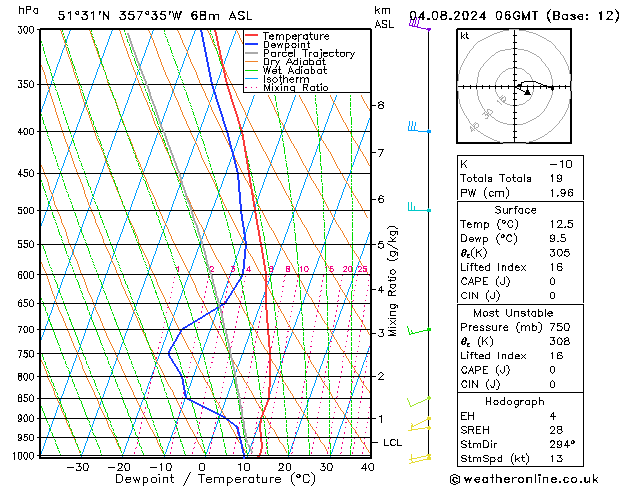Click the Totals Totals value 19
Screen dimensions: 629x486
pyautogui.click(x=556, y=178)
